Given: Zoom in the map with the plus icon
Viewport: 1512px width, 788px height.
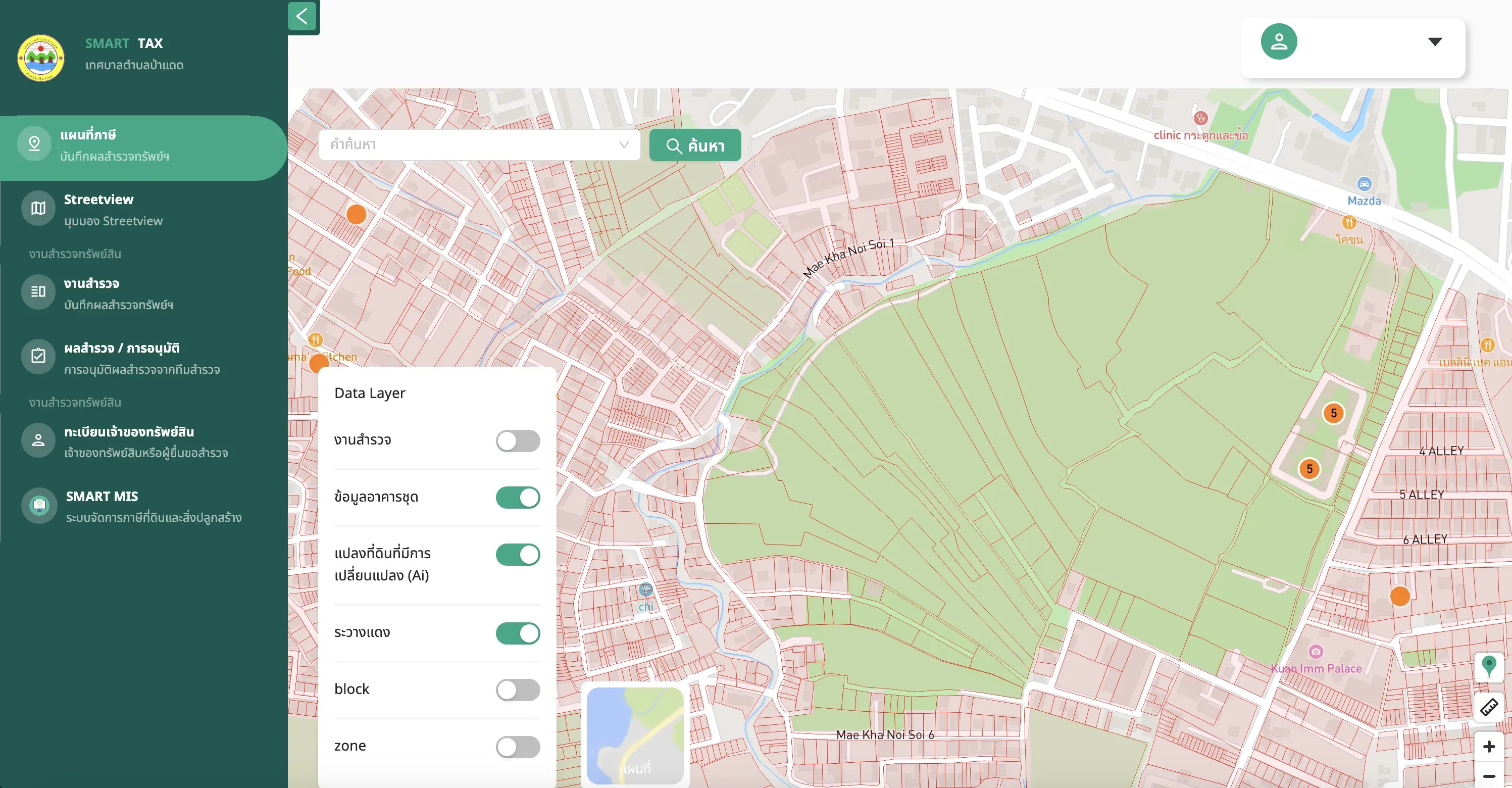Looking at the screenshot, I should coord(1489,746).
